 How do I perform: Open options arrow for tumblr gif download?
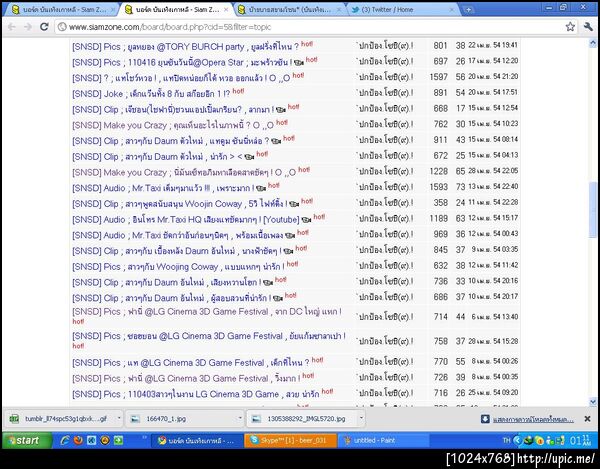pos(119,419)
